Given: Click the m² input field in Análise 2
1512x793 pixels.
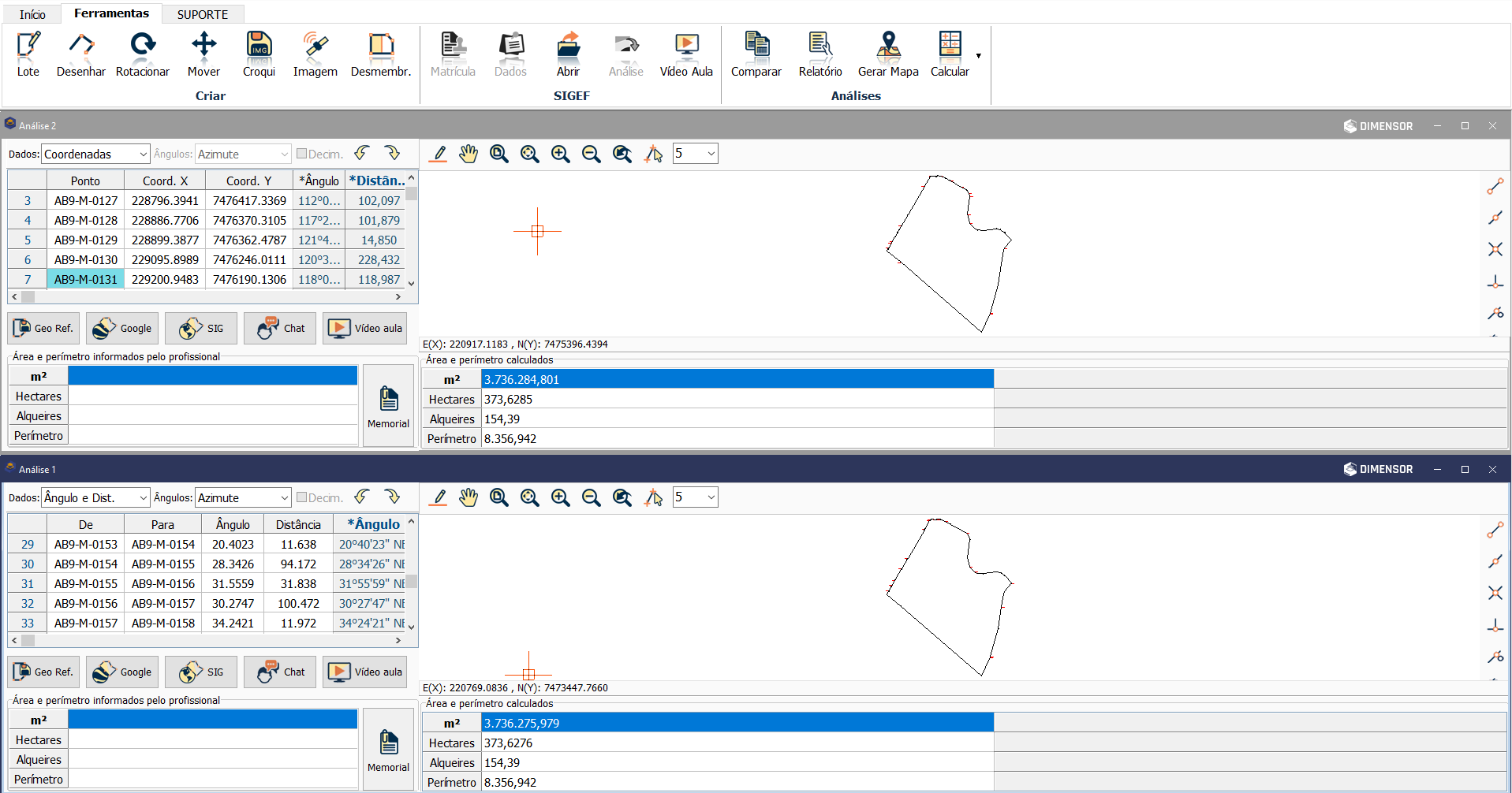Looking at the screenshot, I should point(212,376).
